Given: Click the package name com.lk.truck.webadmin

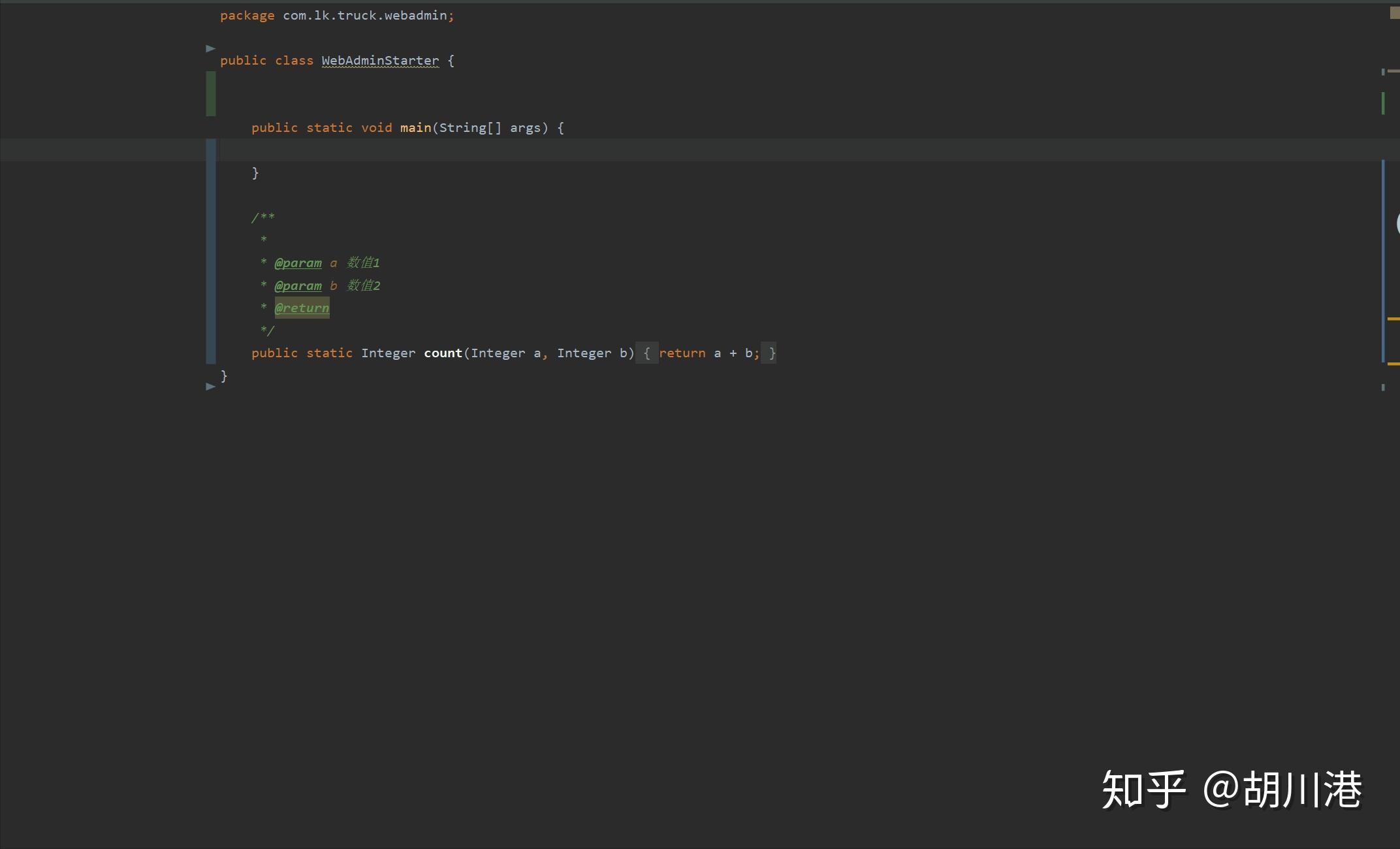Looking at the screenshot, I should point(364,16).
